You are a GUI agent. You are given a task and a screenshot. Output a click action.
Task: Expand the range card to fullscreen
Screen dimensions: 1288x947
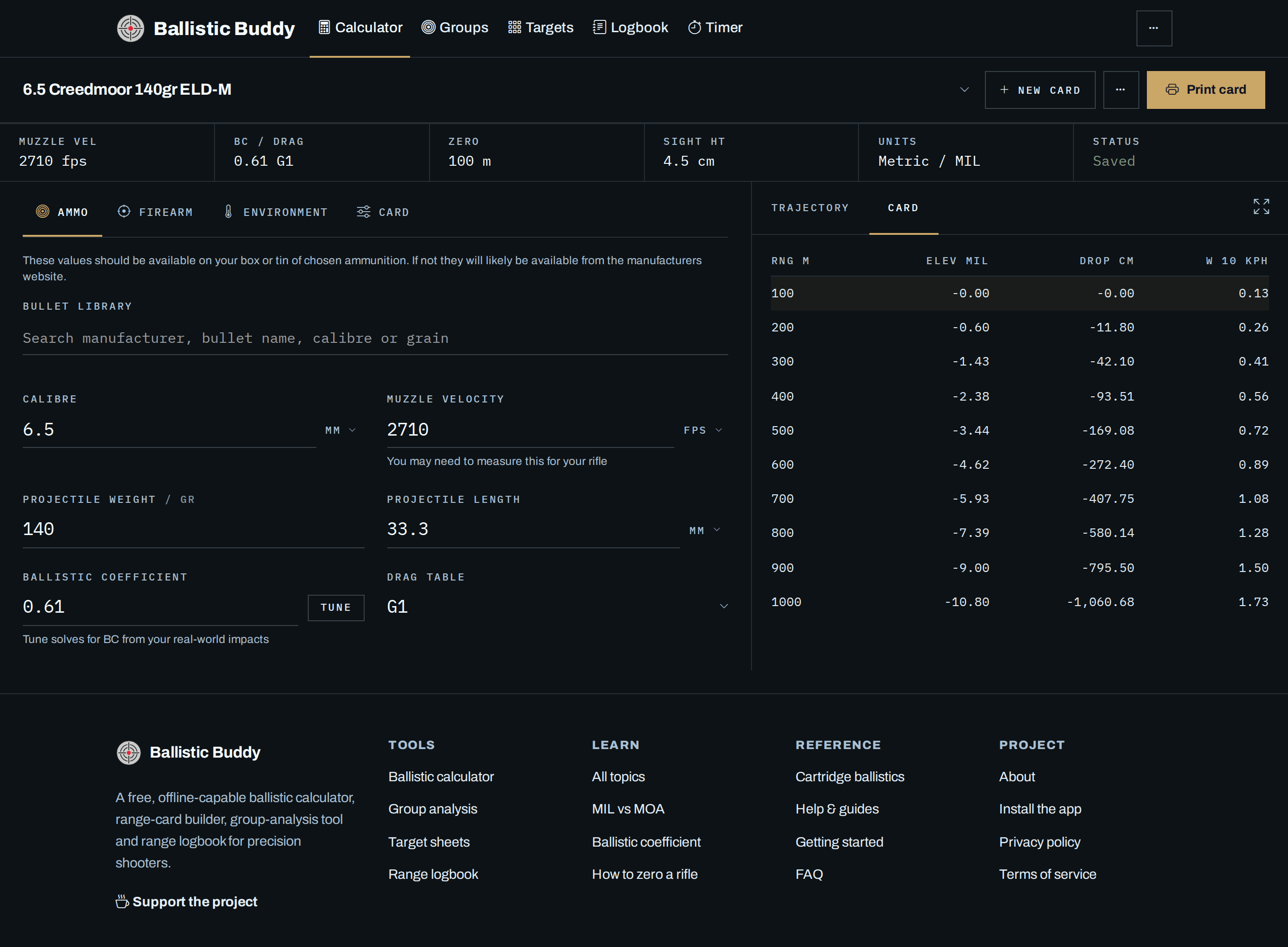[x=1261, y=206]
